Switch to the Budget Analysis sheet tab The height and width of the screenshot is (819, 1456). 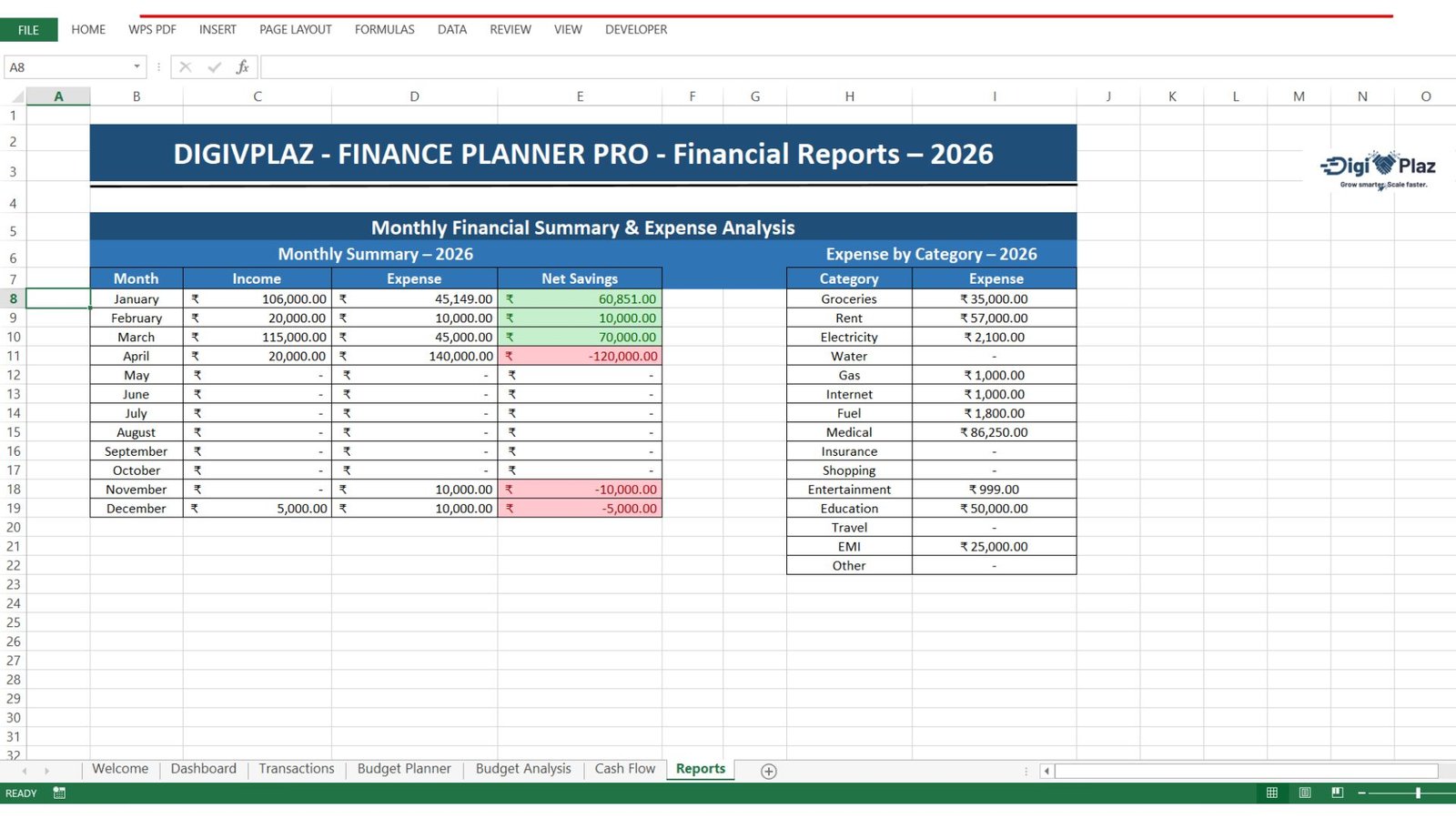click(523, 769)
